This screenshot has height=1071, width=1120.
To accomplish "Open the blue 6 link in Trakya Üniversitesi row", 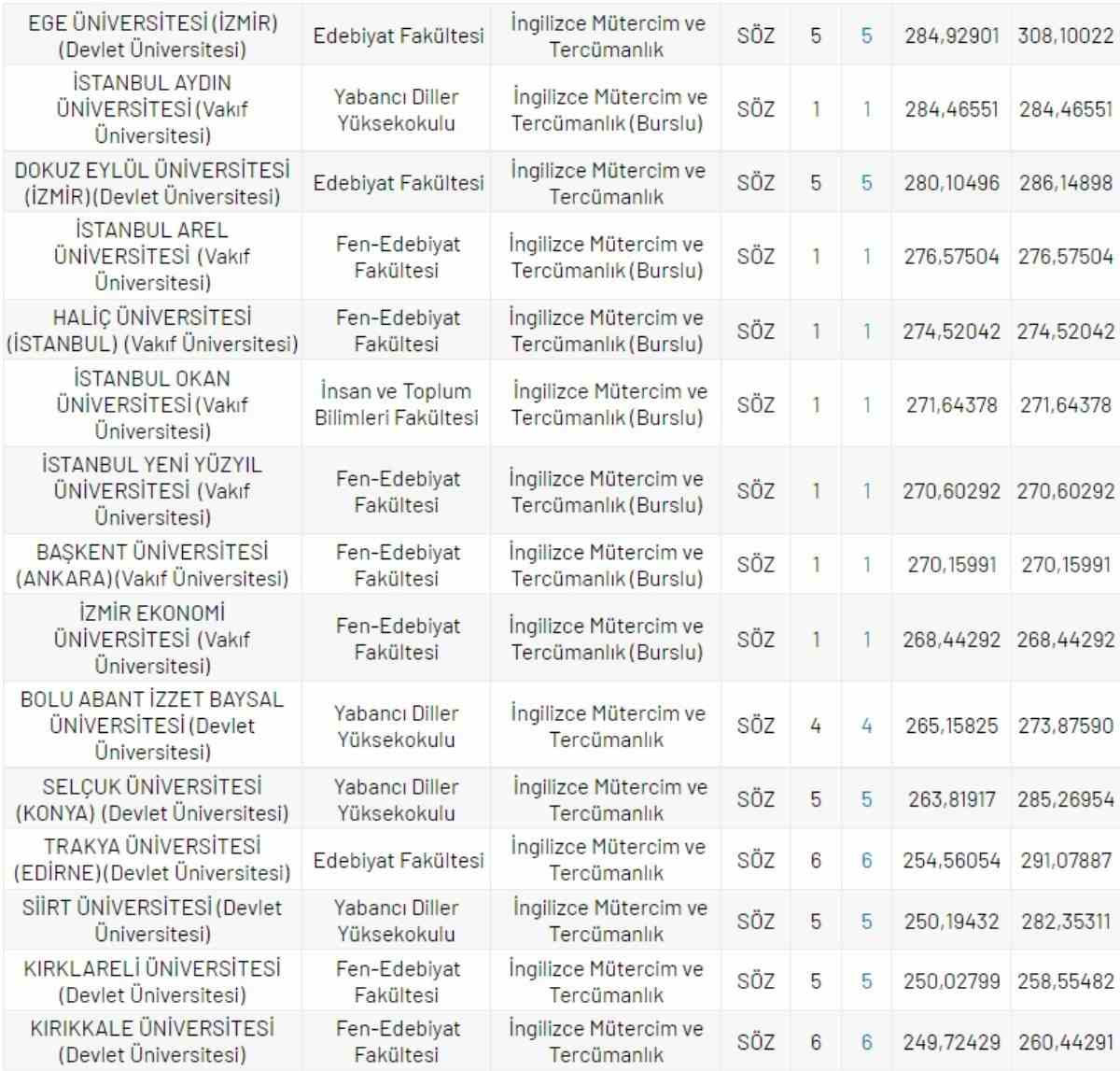I will coord(866,860).
